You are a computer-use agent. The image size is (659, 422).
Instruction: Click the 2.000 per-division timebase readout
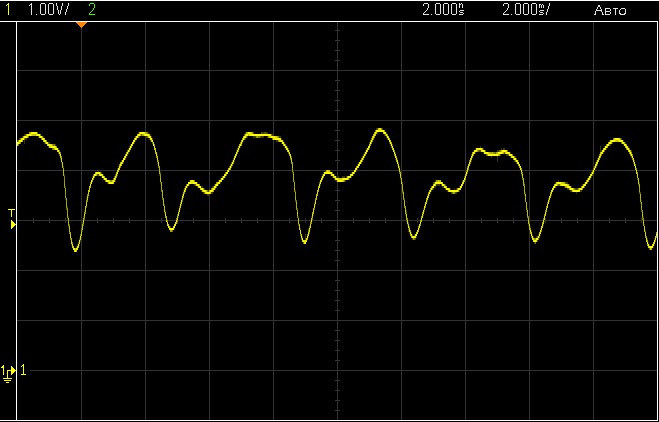click(525, 10)
